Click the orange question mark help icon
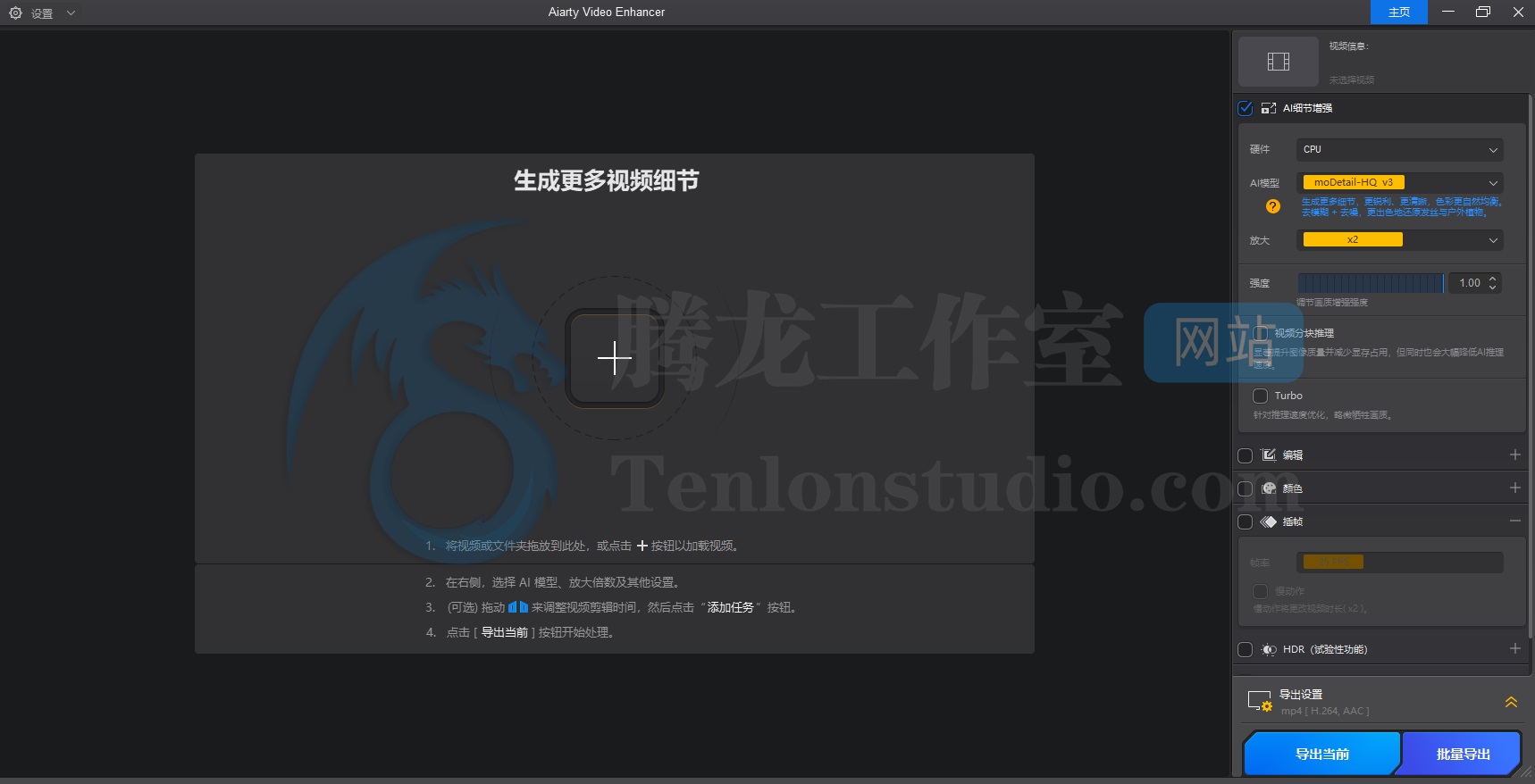This screenshot has height=784, width=1535. click(1273, 206)
